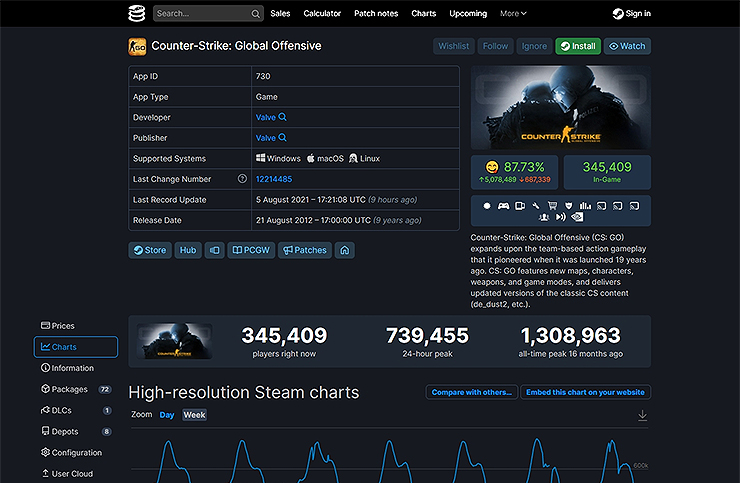
Task: Open the Information sidebar section
Action: 67,368
